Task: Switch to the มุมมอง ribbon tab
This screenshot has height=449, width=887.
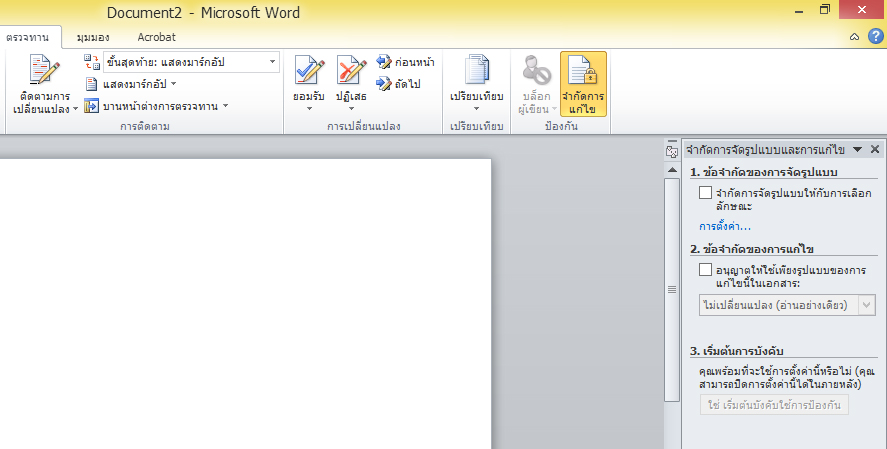Action: pyautogui.click(x=93, y=37)
